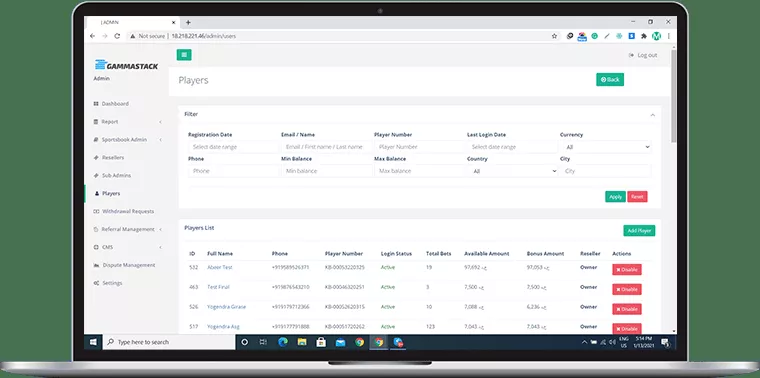Open player Abeer Test profile link

pyautogui.click(x=220, y=268)
